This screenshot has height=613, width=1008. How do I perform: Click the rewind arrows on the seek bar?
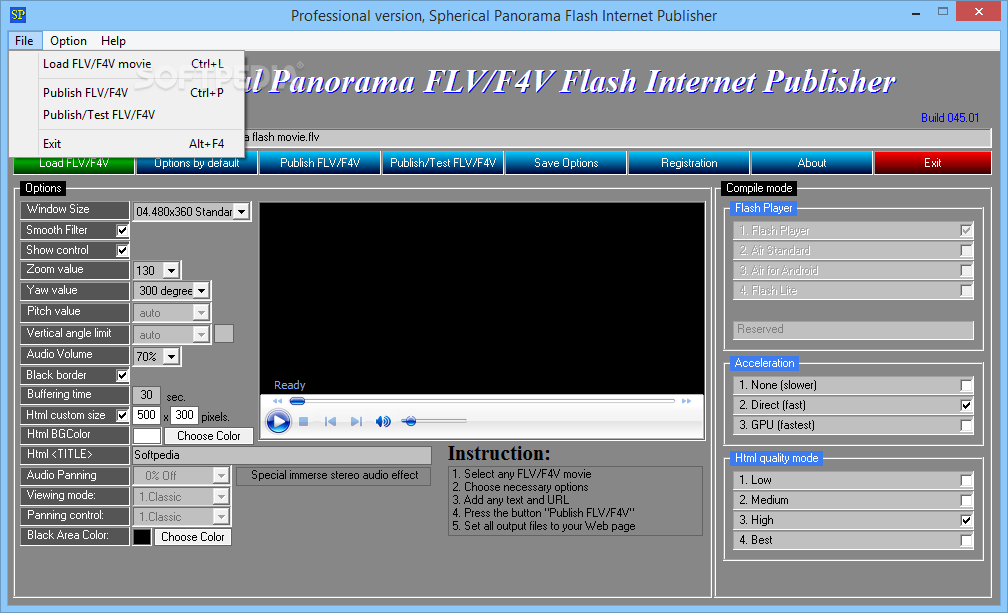(x=278, y=401)
